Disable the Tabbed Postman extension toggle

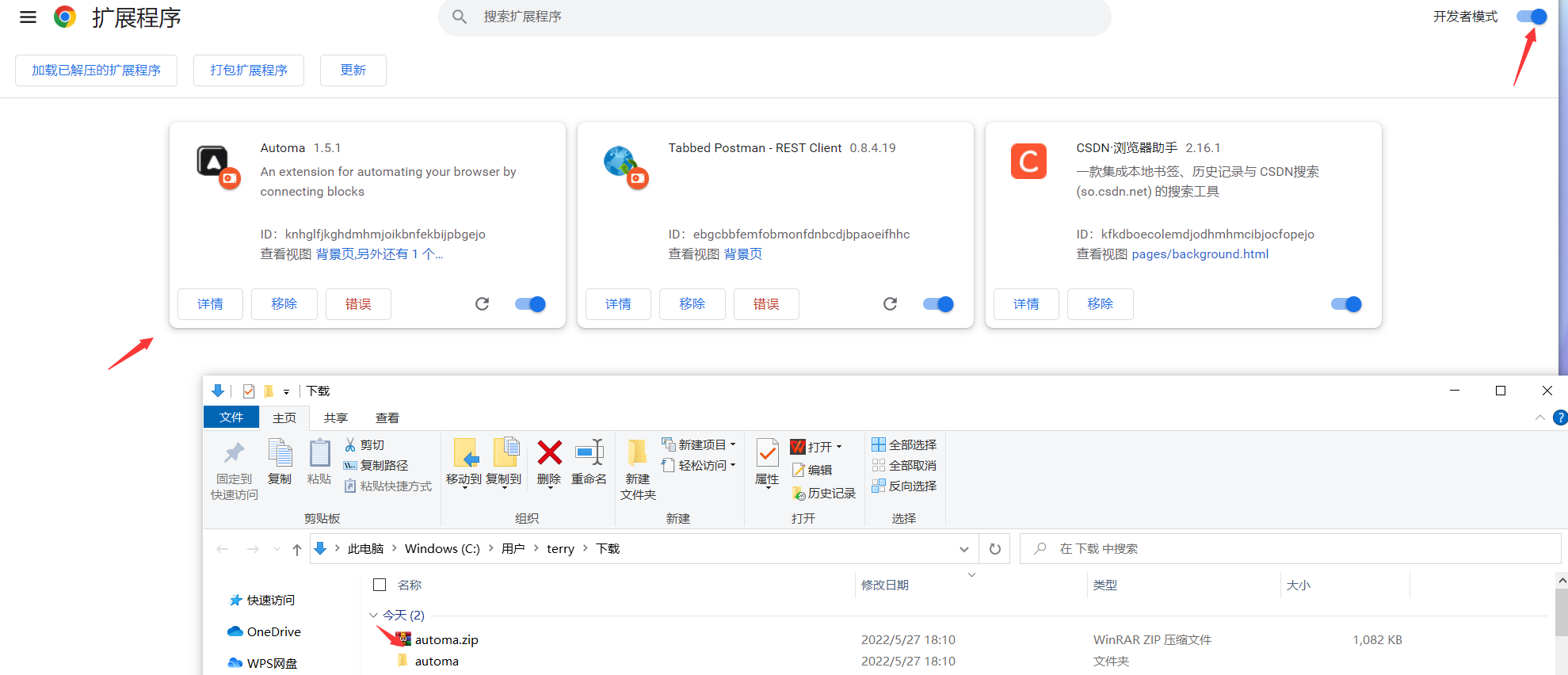pos(938,304)
